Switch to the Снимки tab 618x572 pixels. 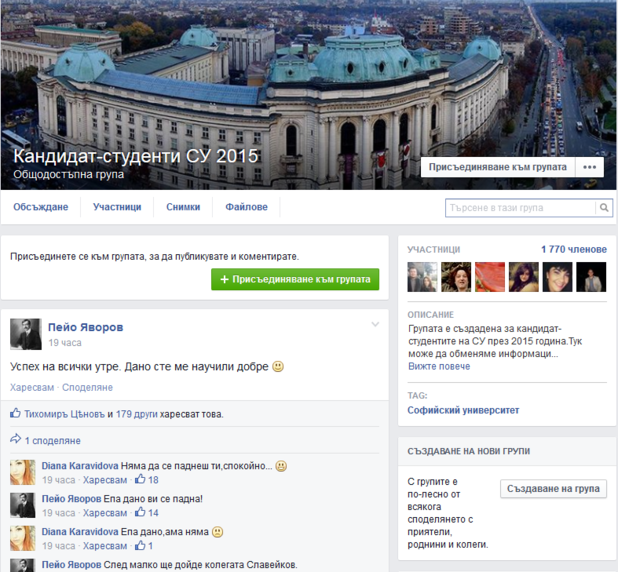click(x=183, y=207)
